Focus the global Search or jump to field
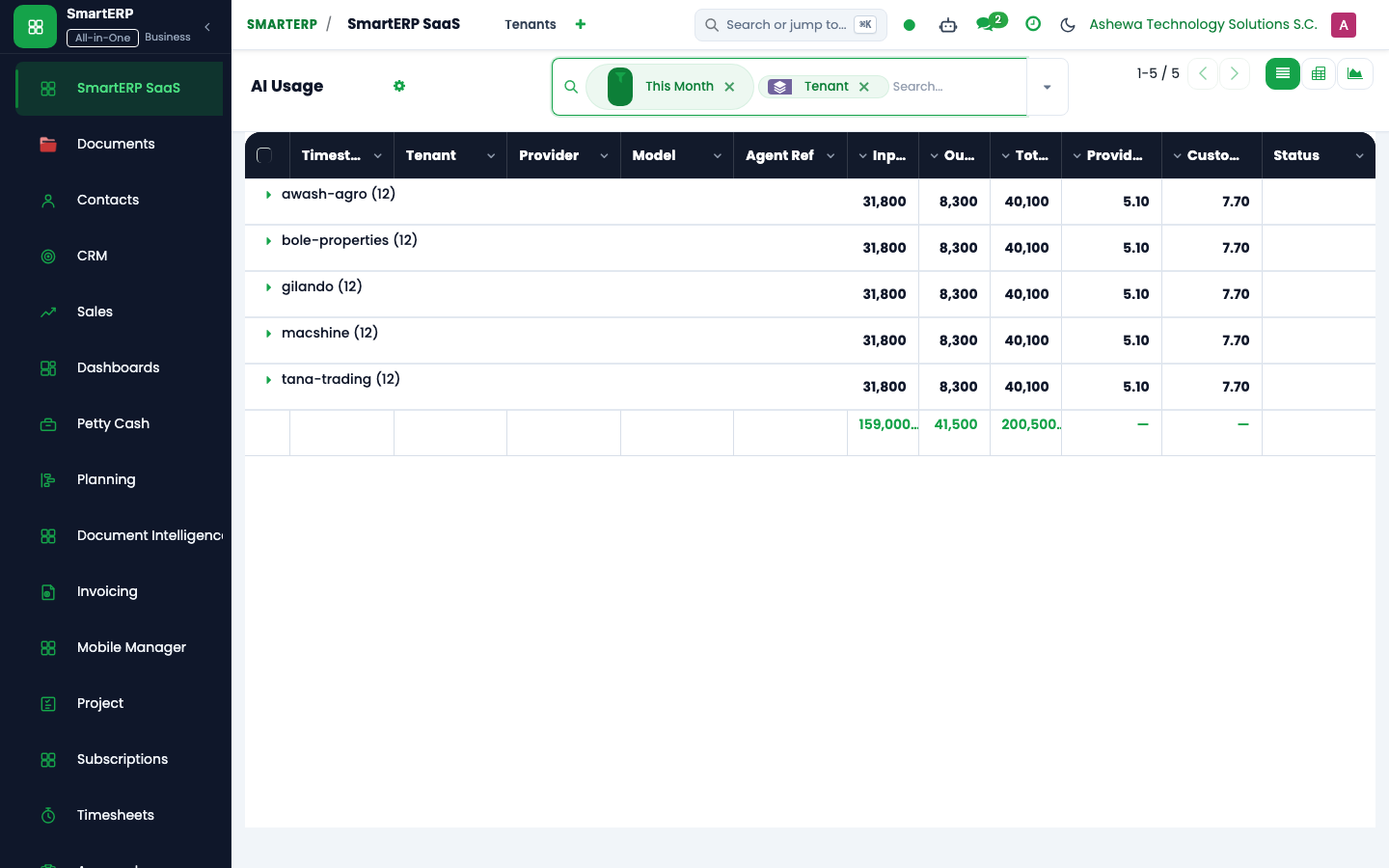1389x868 pixels. (791, 25)
